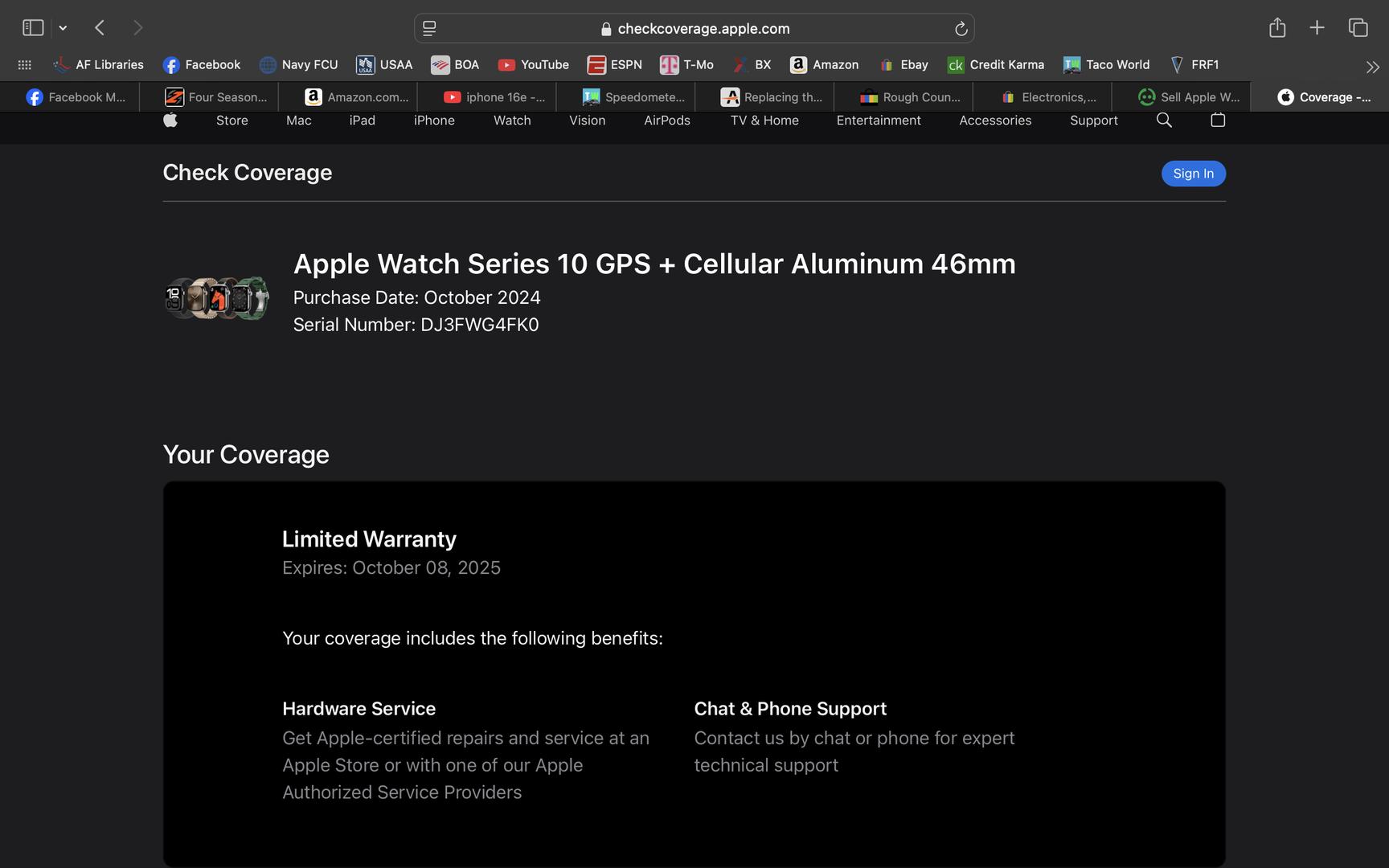
Task: Open Facebook bookmark in favorites bar
Action: coord(202,65)
